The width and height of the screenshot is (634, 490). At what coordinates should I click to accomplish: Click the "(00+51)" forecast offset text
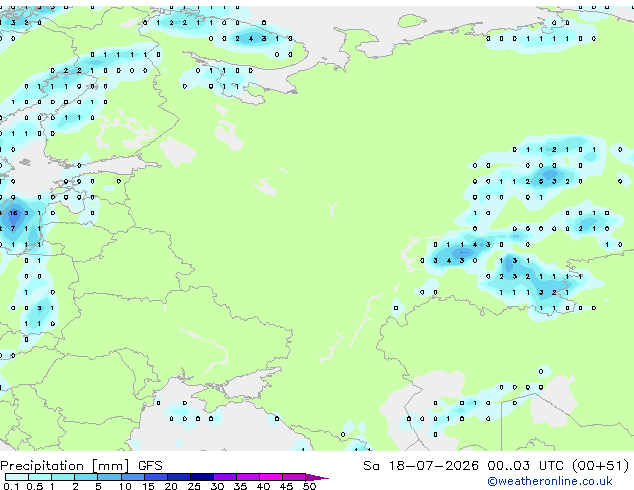coord(600,466)
